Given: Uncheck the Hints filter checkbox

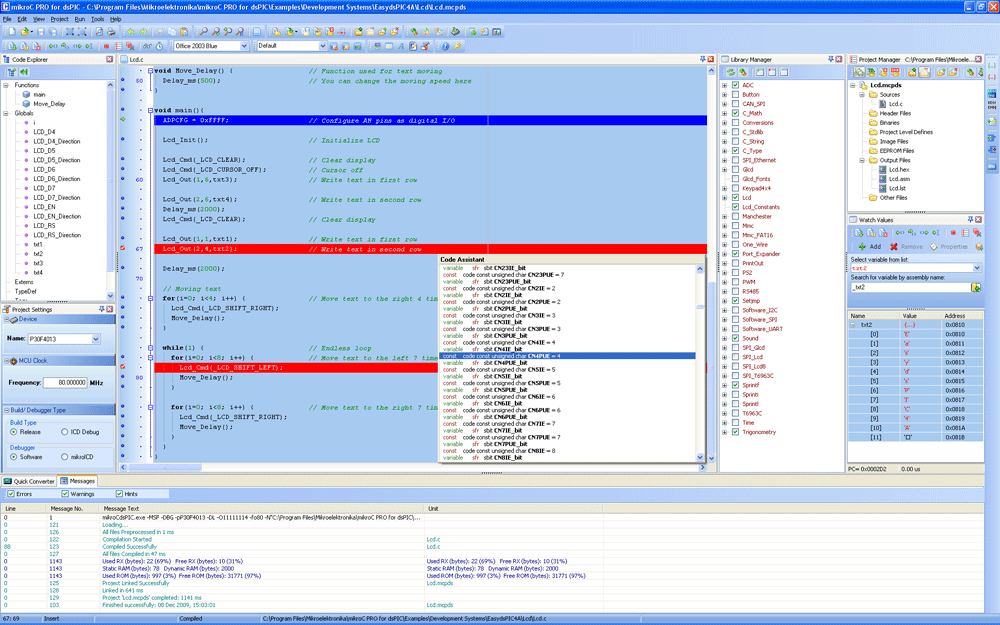Looking at the screenshot, I should point(119,494).
